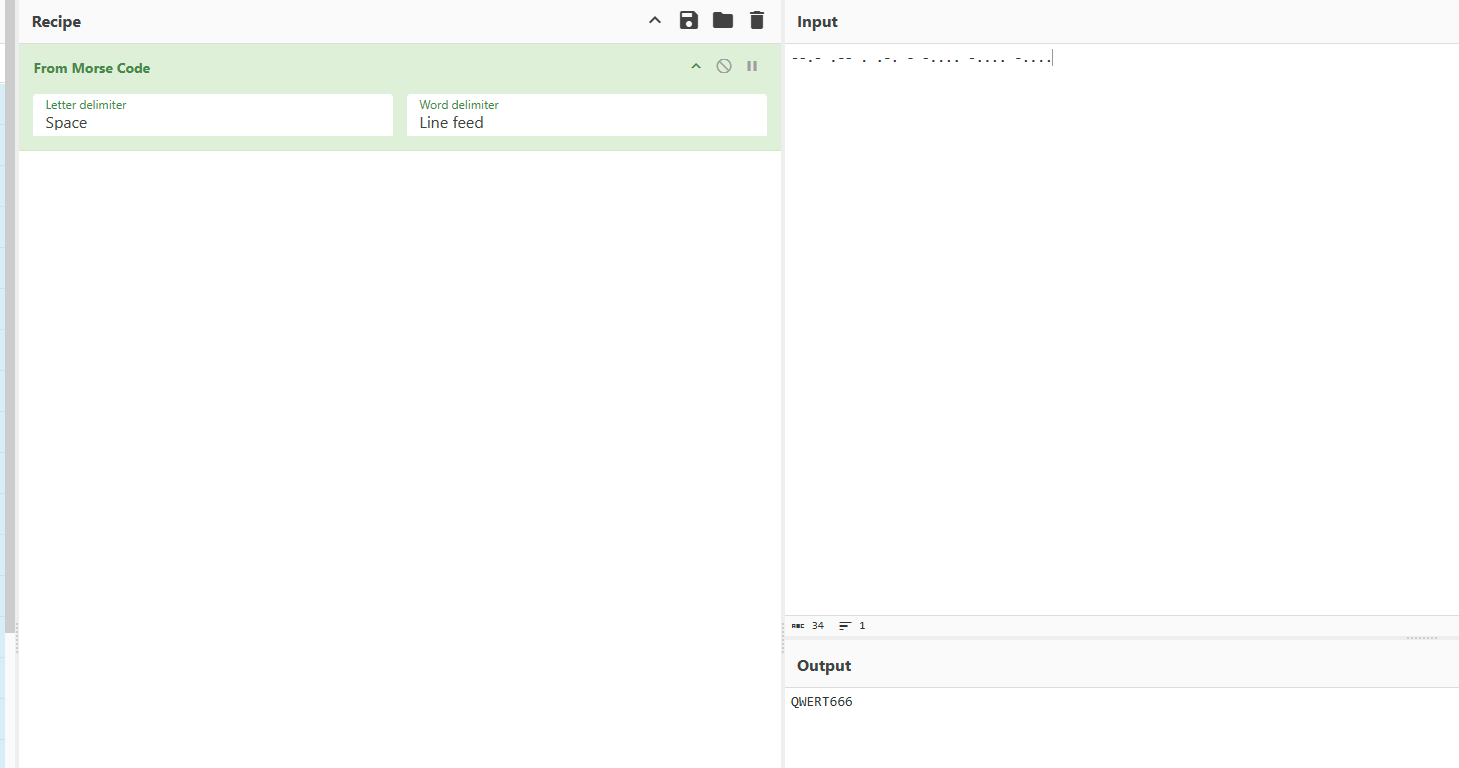Save the current recipe
Viewport: 1459px width, 768px height.
688,21
